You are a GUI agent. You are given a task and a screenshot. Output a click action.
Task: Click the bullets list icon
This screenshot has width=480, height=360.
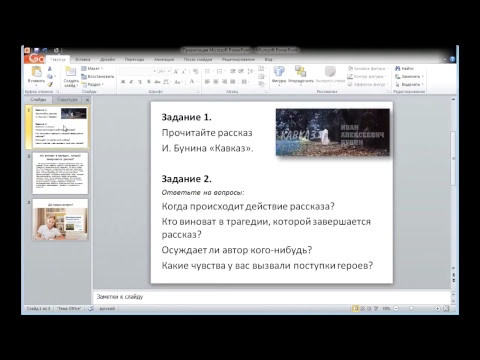click(208, 71)
